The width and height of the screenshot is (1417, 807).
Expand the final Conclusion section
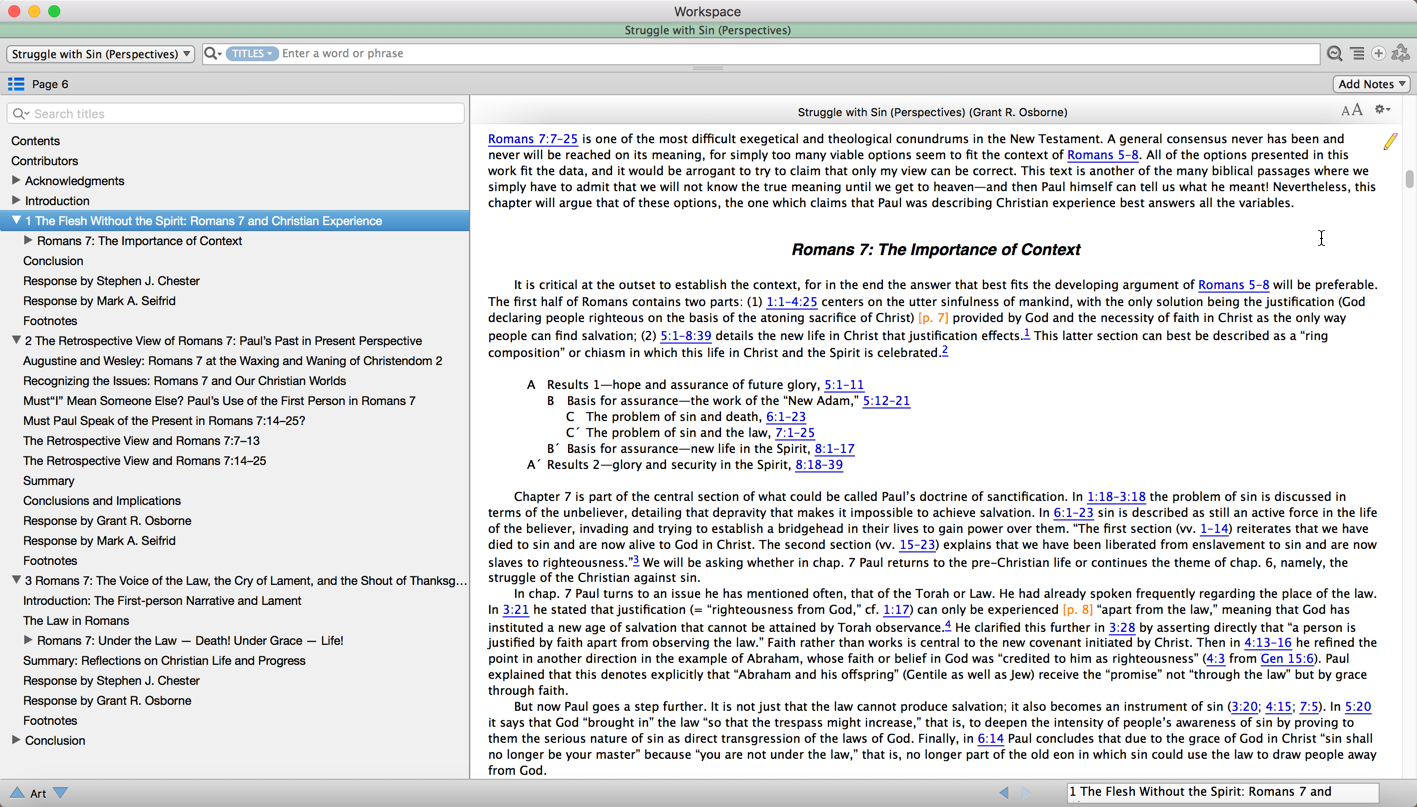(16, 741)
